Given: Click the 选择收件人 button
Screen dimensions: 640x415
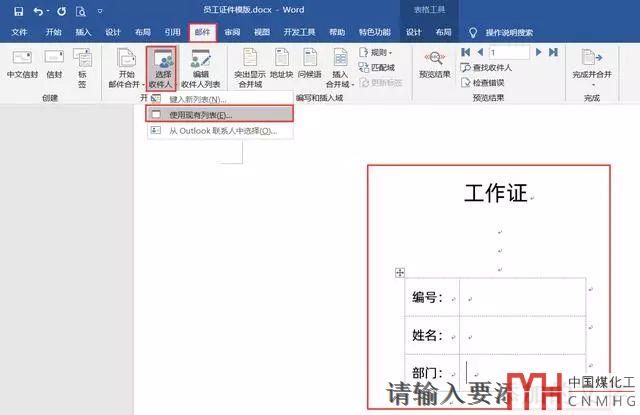Looking at the screenshot, I should click(161, 68).
